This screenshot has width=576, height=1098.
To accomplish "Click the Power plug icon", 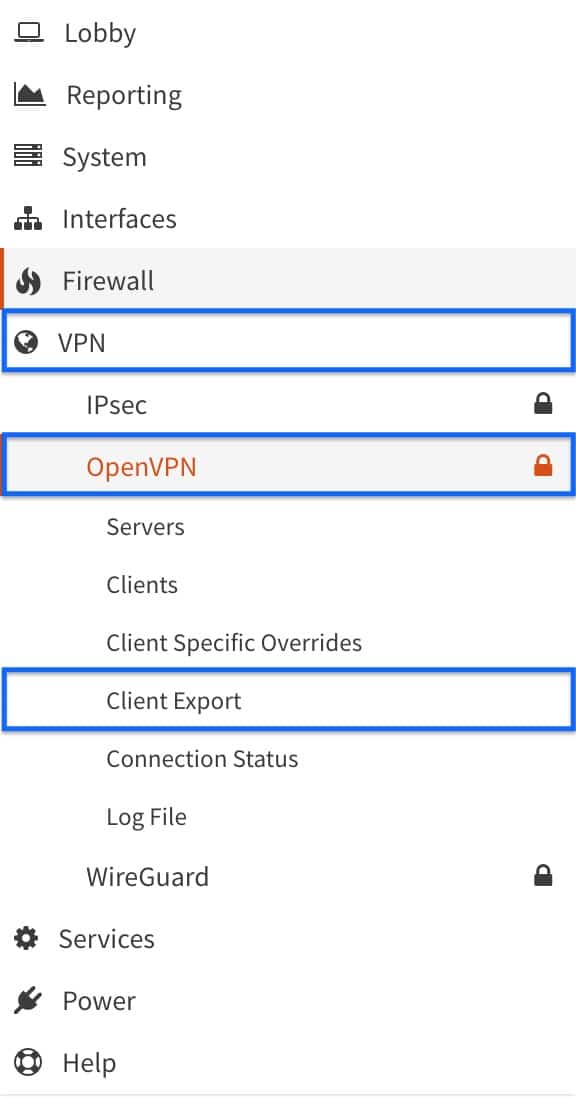I will (x=29, y=1000).
